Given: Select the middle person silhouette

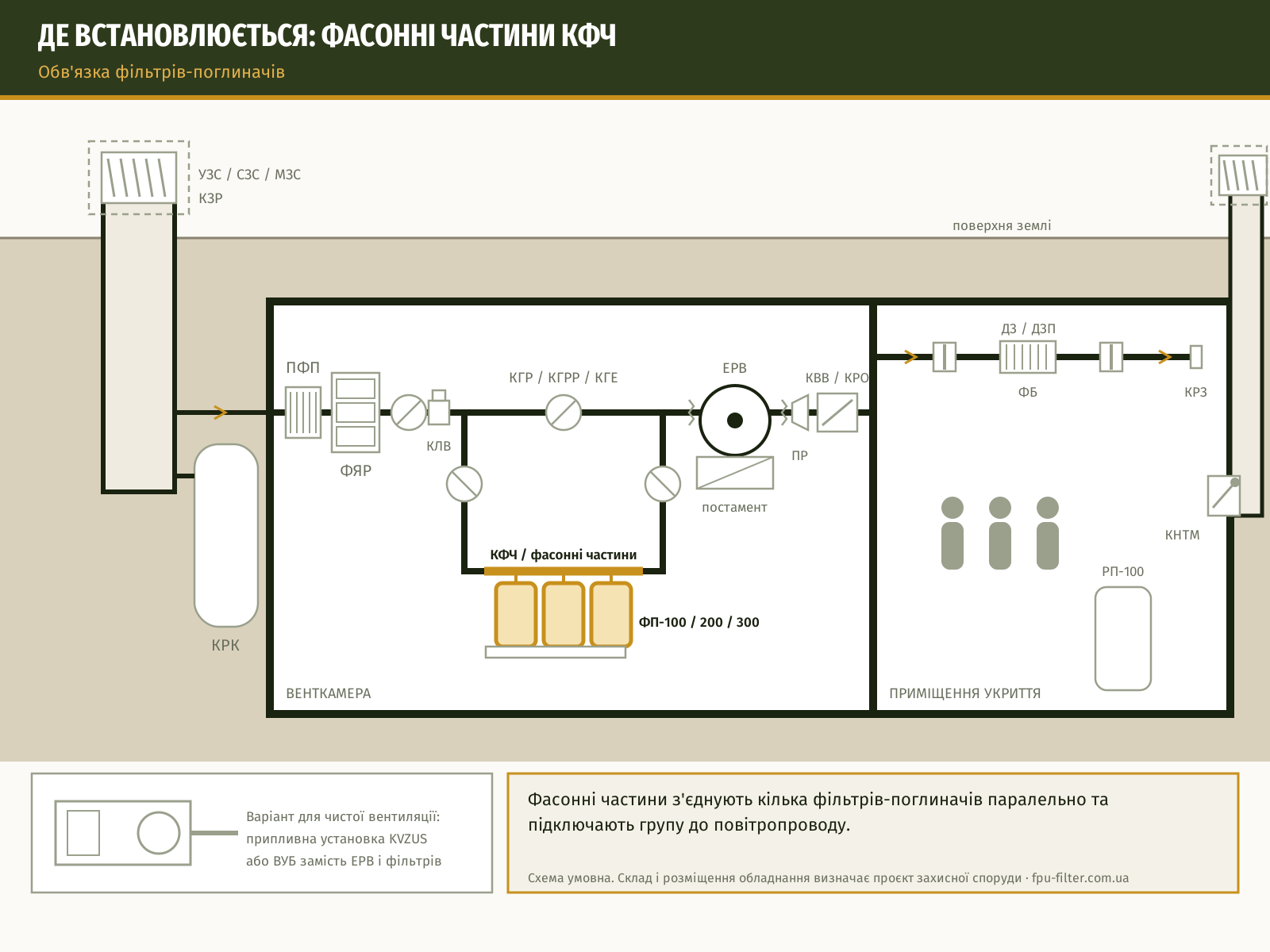Looking at the screenshot, I should tap(1000, 533).
